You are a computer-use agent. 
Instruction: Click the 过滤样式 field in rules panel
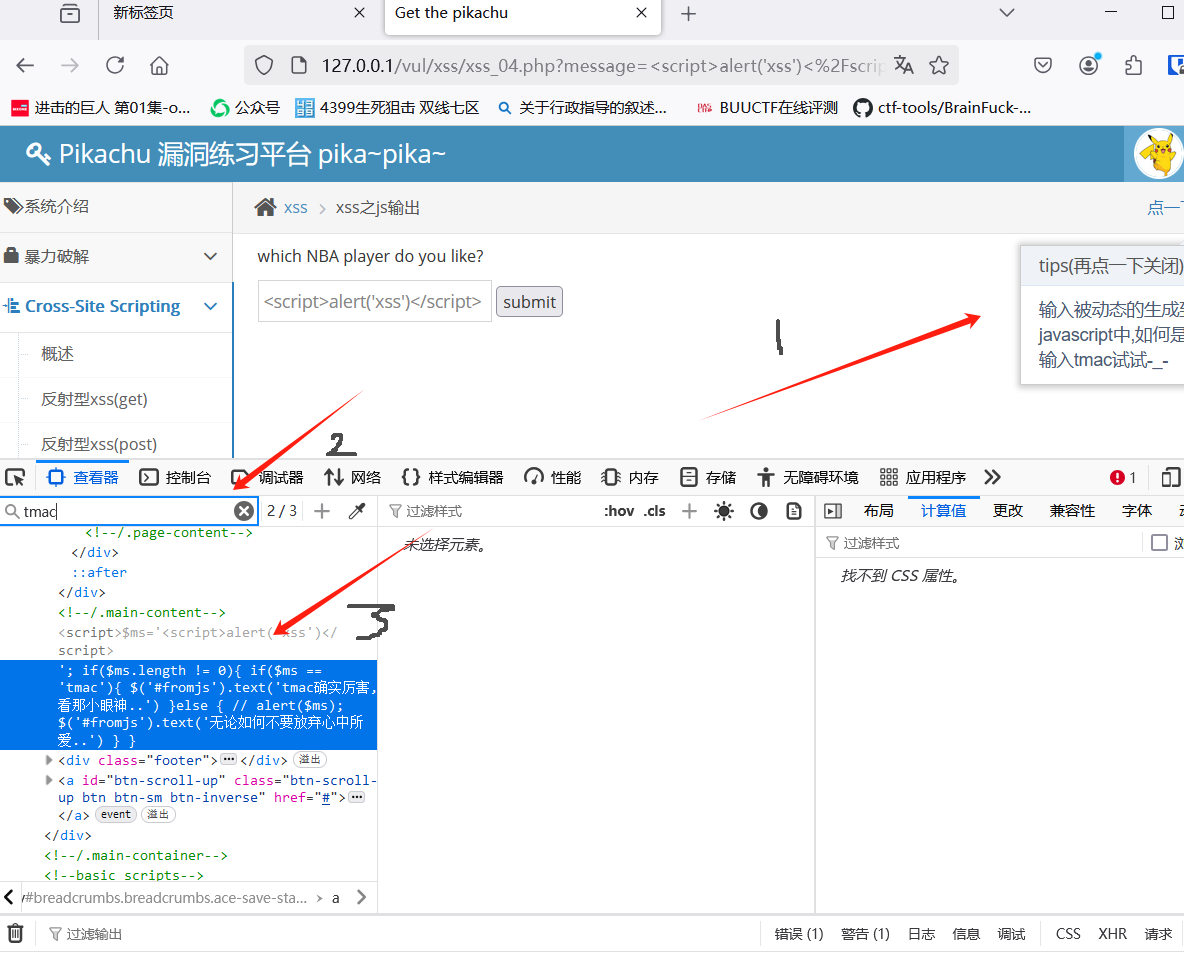pos(491,511)
